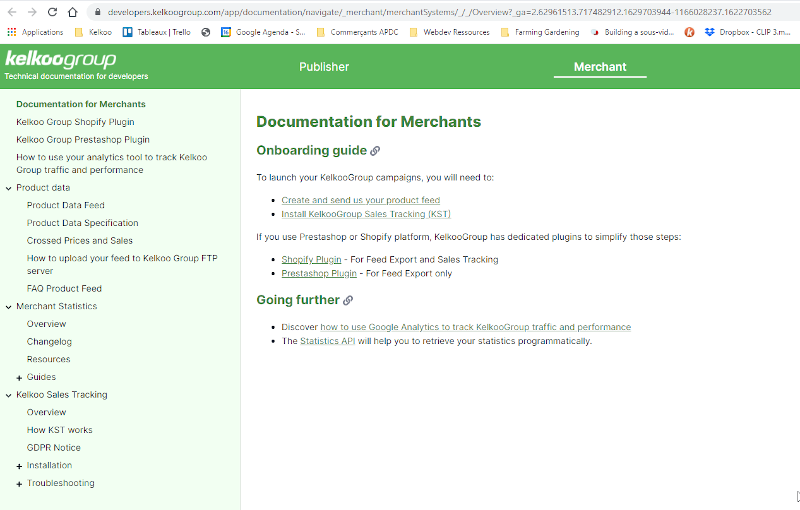Follow the Statistics API link
The width and height of the screenshot is (800, 510).
(x=328, y=341)
